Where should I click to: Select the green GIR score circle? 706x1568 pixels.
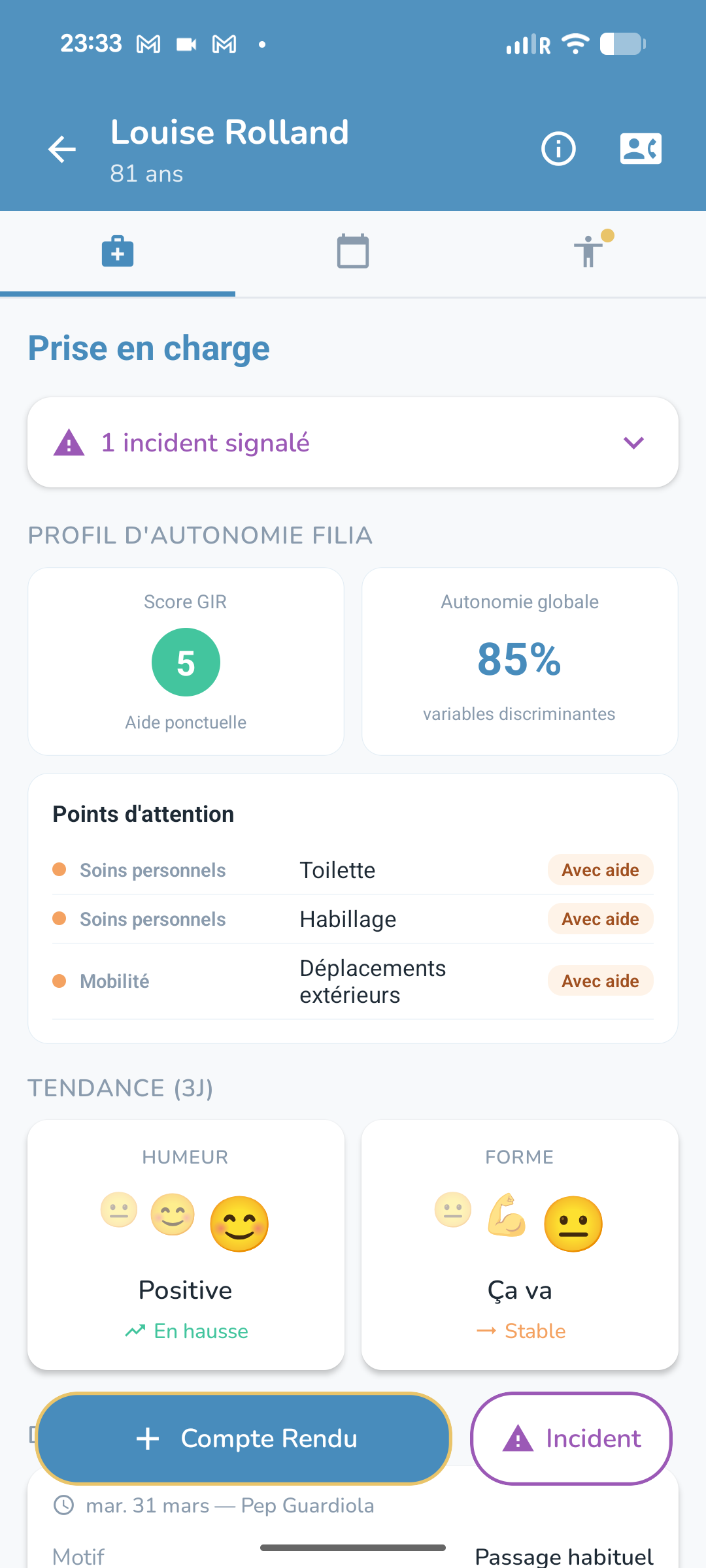pyautogui.click(x=186, y=662)
